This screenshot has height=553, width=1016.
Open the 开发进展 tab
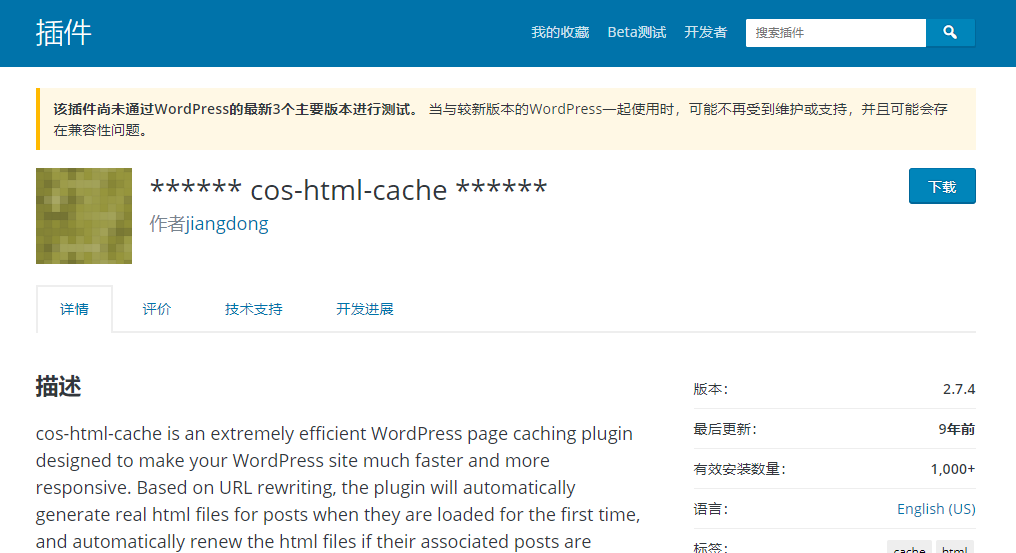pos(364,309)
